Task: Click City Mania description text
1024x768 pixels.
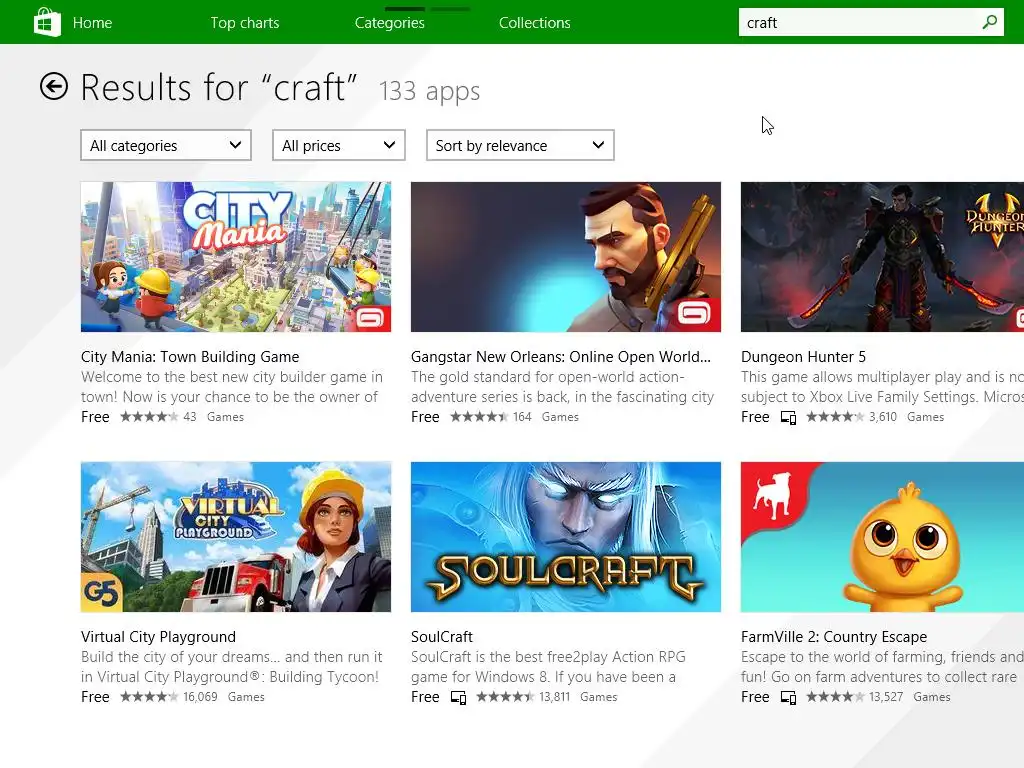Action: [x=232, y=387]
